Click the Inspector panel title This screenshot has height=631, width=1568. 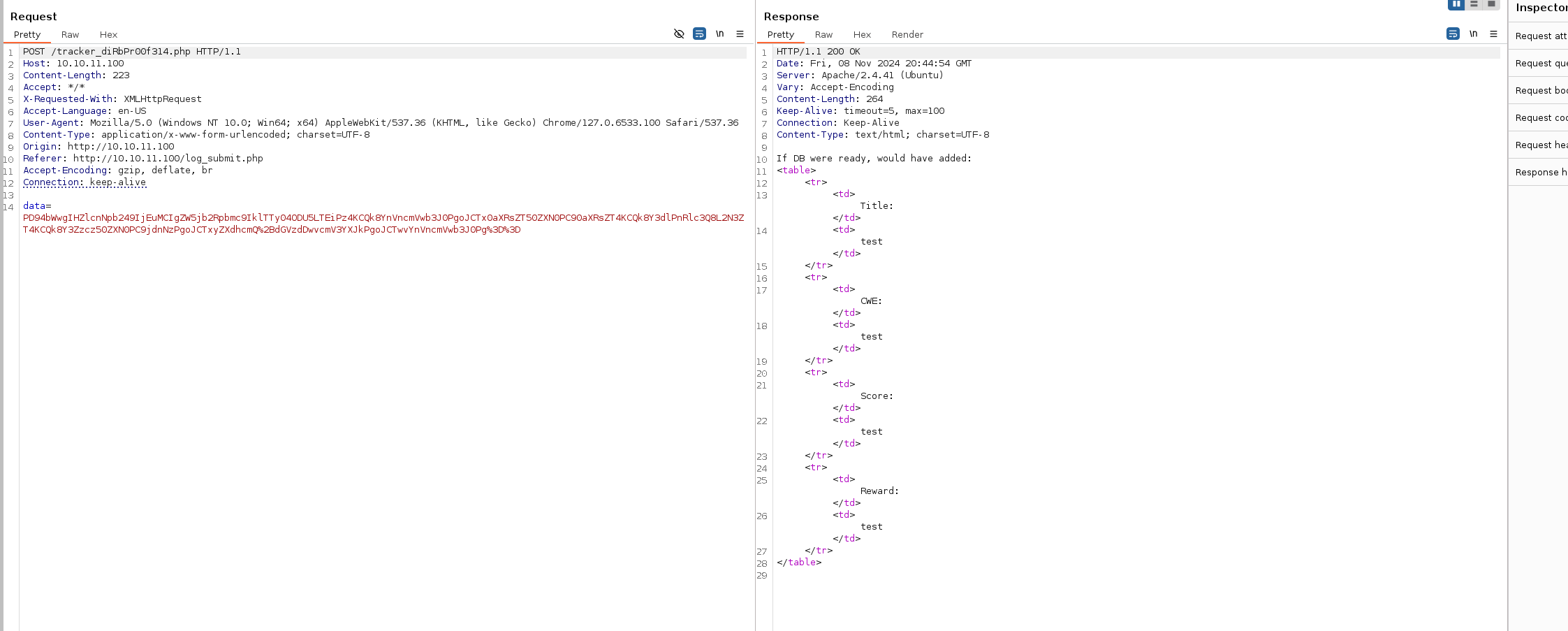point(1541,8)
